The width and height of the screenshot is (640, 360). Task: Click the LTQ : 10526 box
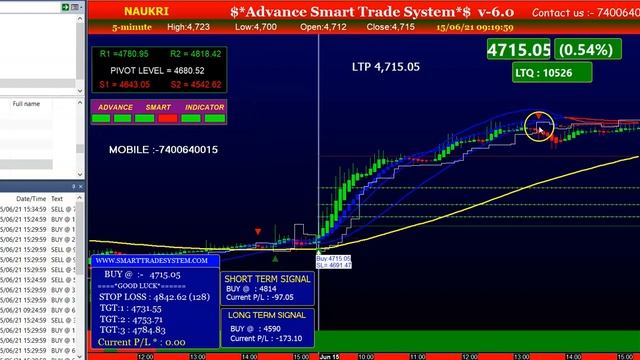point(552,73)
